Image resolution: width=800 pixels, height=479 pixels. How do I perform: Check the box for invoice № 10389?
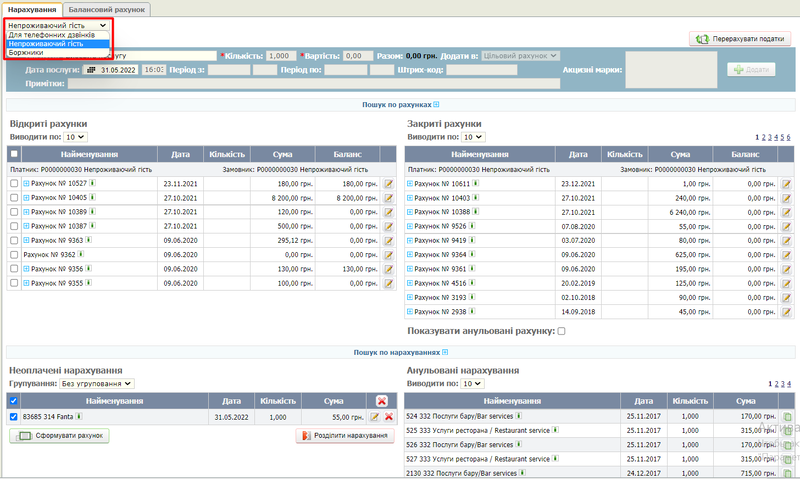(14, 212)
